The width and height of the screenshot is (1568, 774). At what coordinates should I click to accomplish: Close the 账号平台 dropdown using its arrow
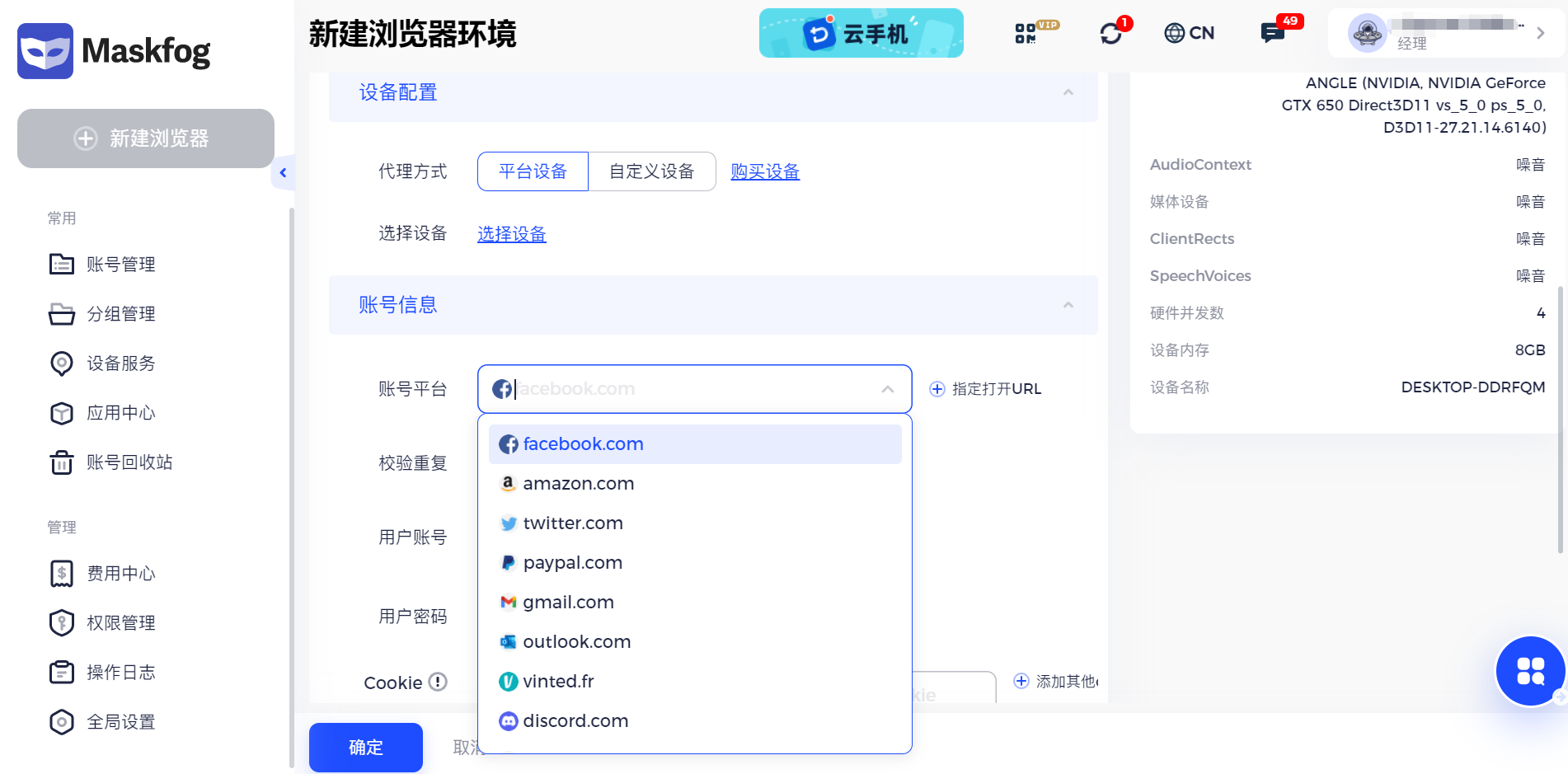coord(888,389)
